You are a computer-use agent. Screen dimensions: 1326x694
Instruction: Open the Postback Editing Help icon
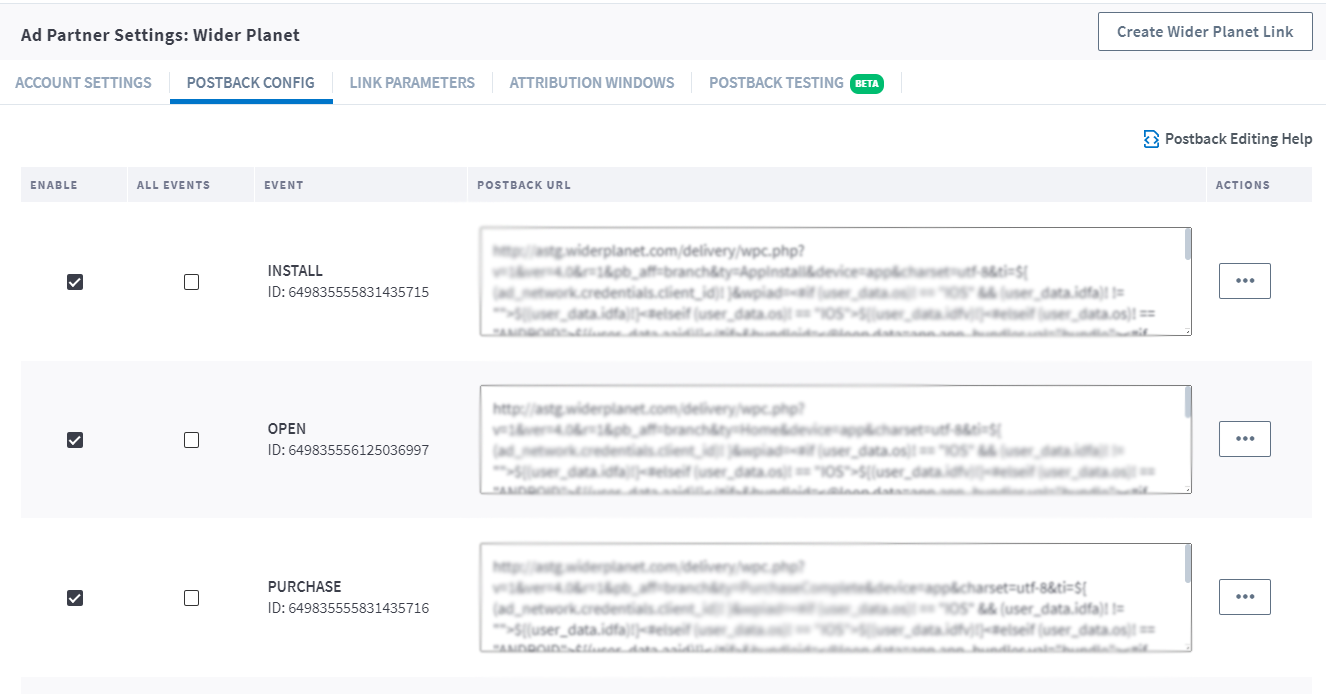tap(1151, 139)
